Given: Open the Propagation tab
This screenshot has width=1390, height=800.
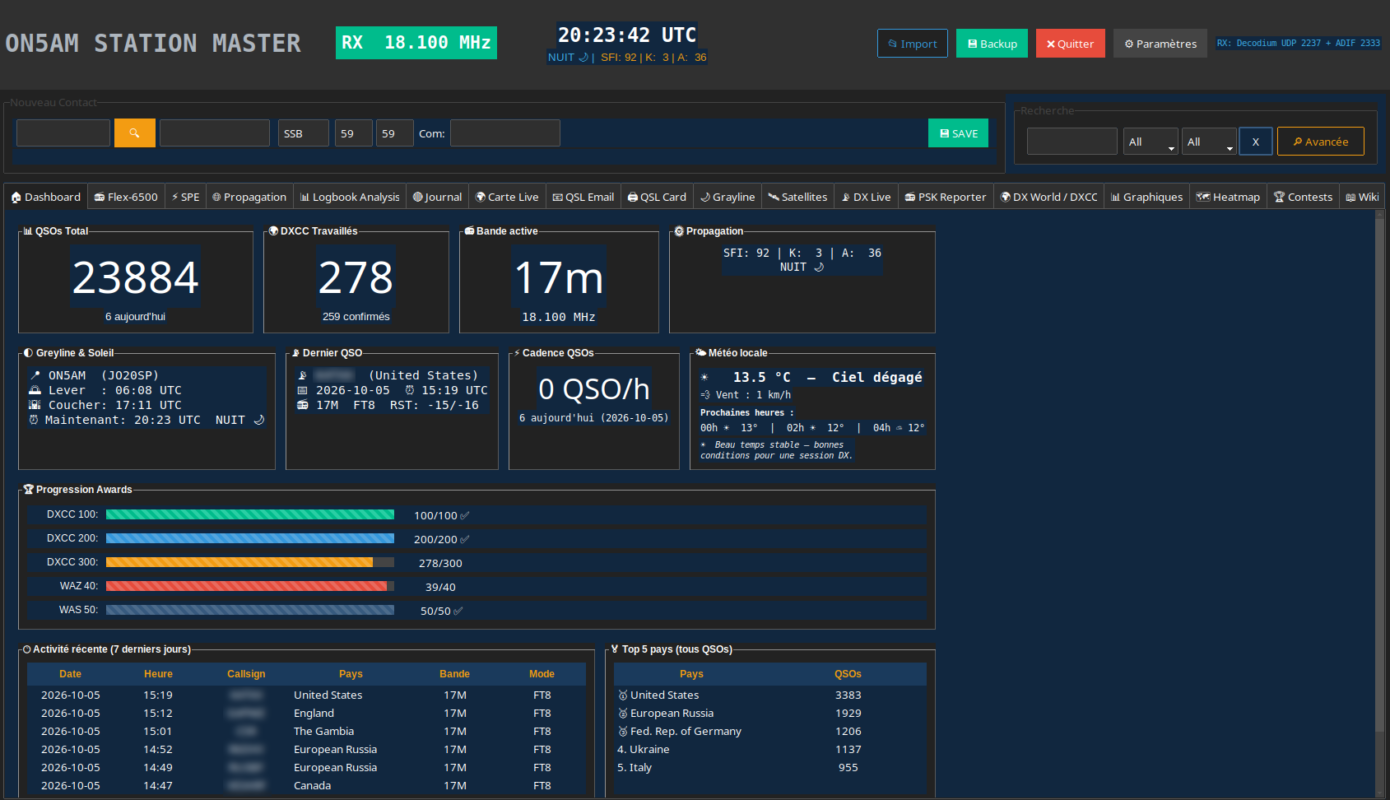Looking at the screenshot, I should (249, 197).
